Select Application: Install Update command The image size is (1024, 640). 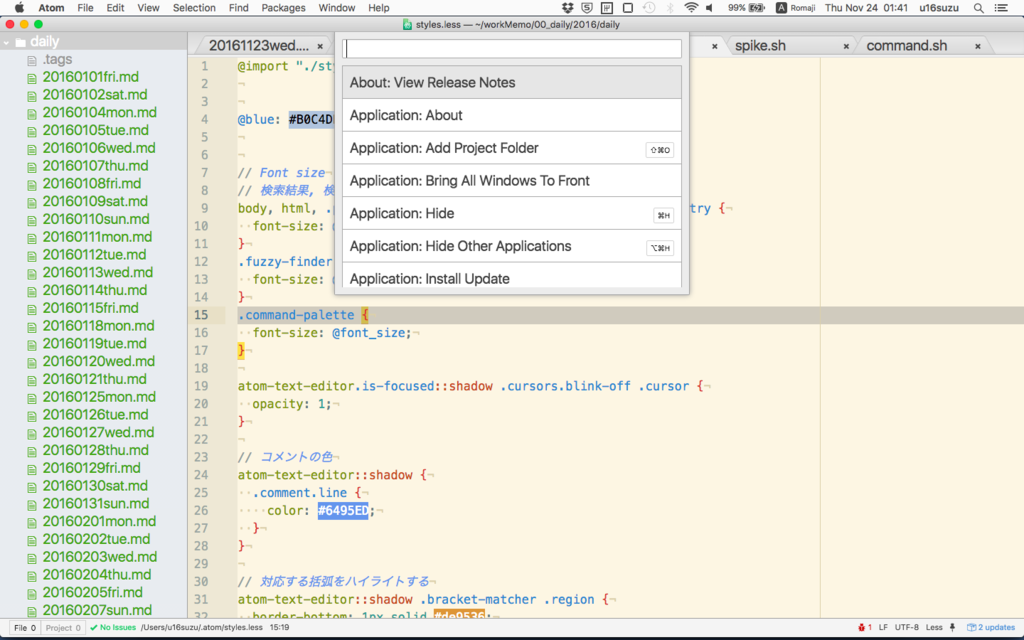pyautogui.click(x=512, y=276)
